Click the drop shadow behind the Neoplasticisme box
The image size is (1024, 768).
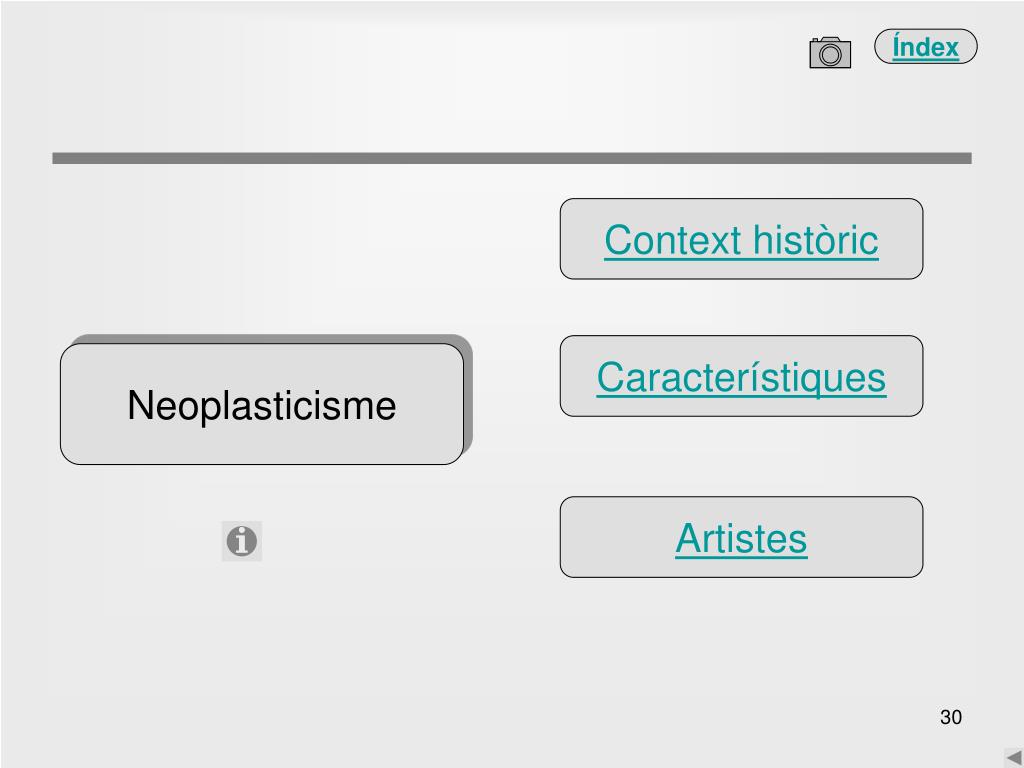tap(468, 392)
